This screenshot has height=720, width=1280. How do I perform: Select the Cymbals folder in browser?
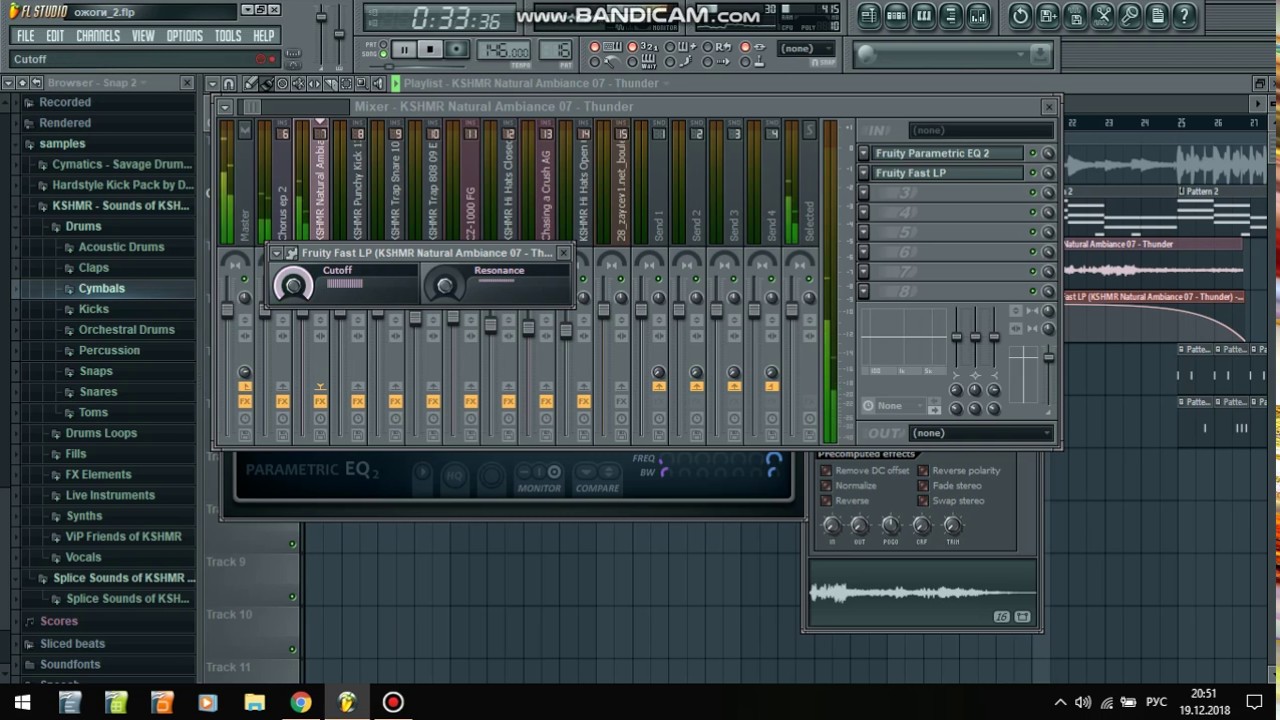101,289
